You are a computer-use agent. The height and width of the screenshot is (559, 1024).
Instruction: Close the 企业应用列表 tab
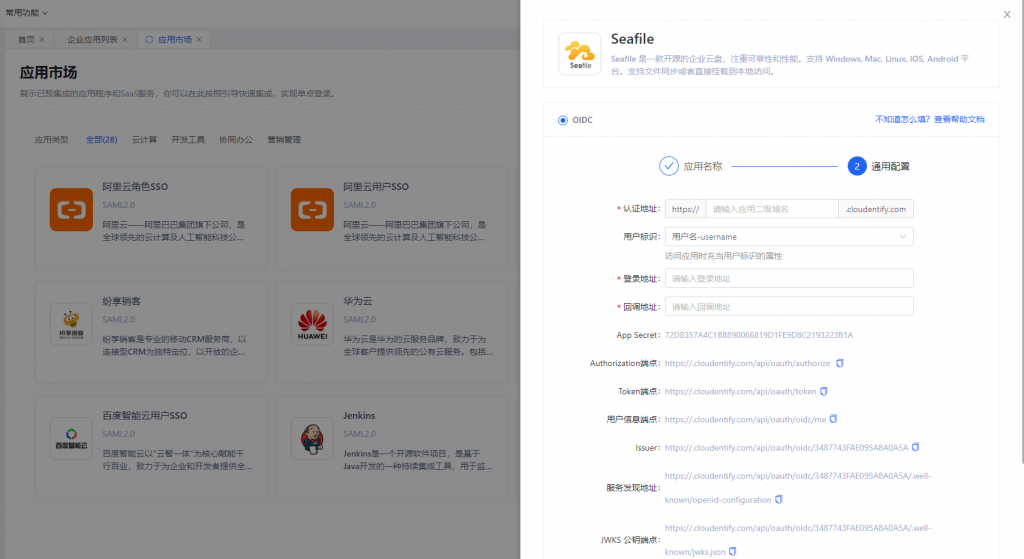pos(125,40)
